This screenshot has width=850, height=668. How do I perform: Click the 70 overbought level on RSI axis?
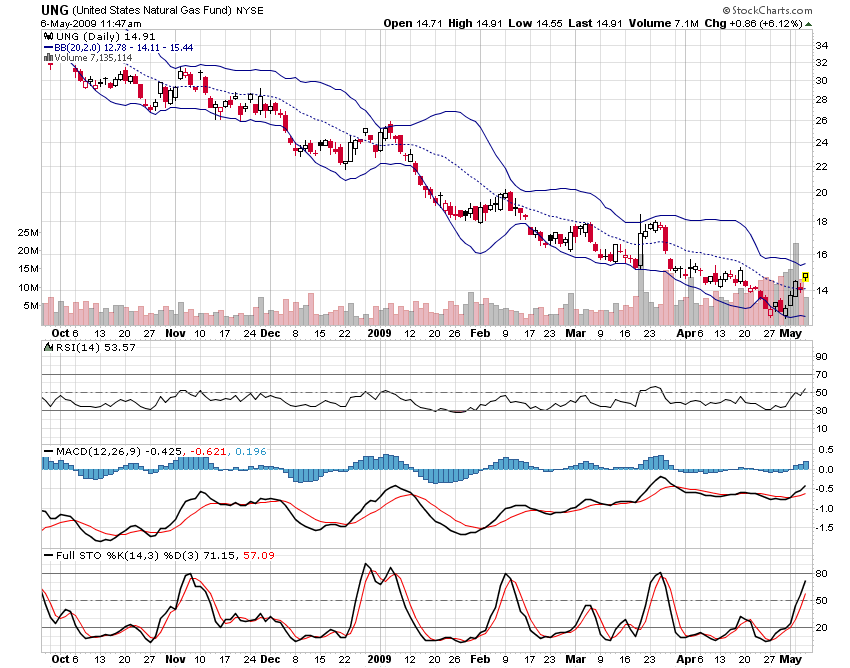tap(822, 375)
